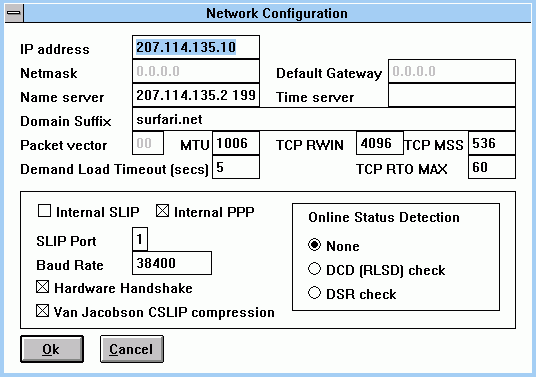Click the Network Configuration title bar
The width and height of the screenshot is (536, 377).
pyautogui.click(x=277, y=13)
